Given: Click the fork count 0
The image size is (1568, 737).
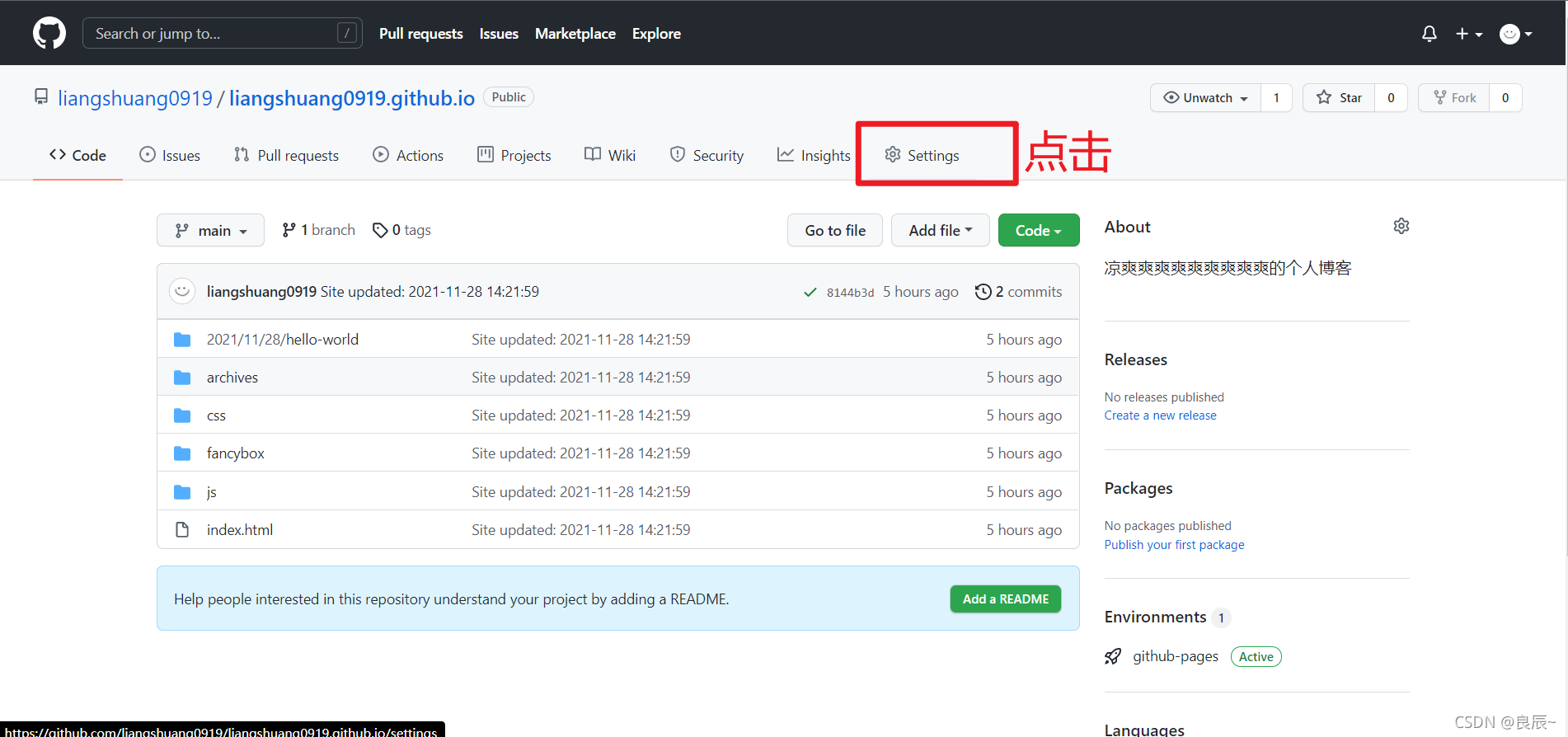Looking at the screenshot, I should 1505,97.
